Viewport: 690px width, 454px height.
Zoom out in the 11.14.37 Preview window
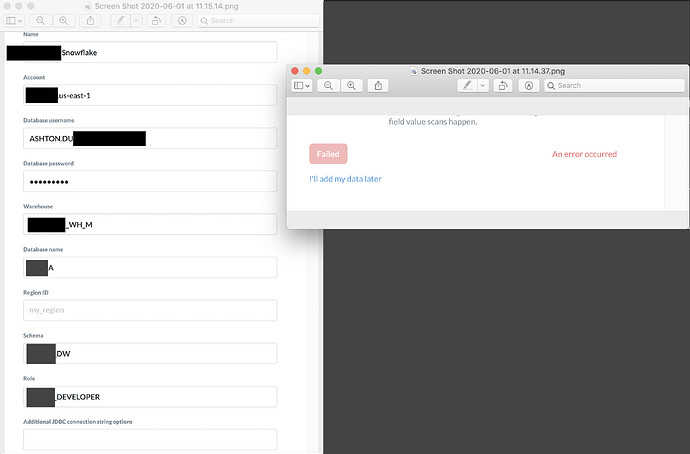328,86
